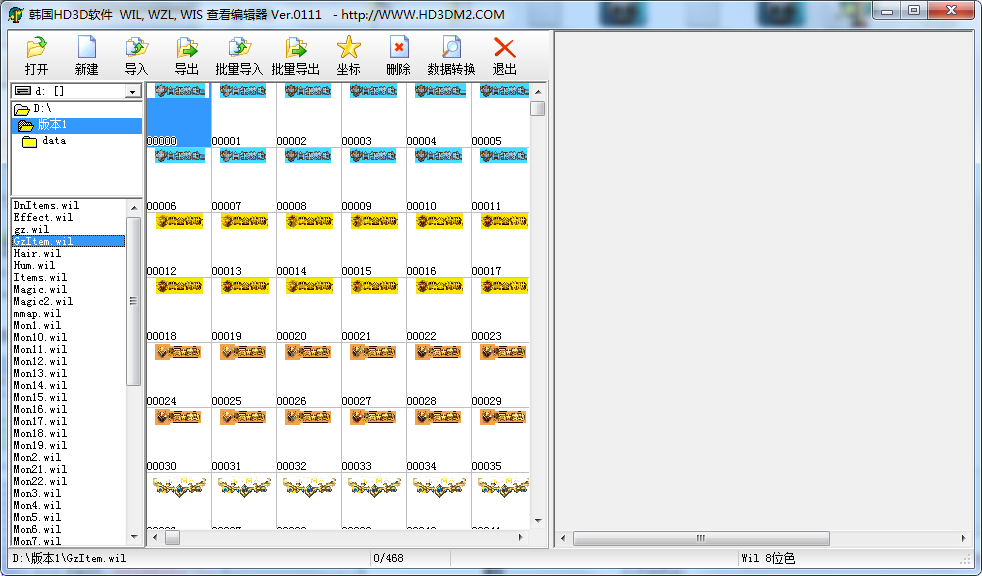Select the data folder

76,141
